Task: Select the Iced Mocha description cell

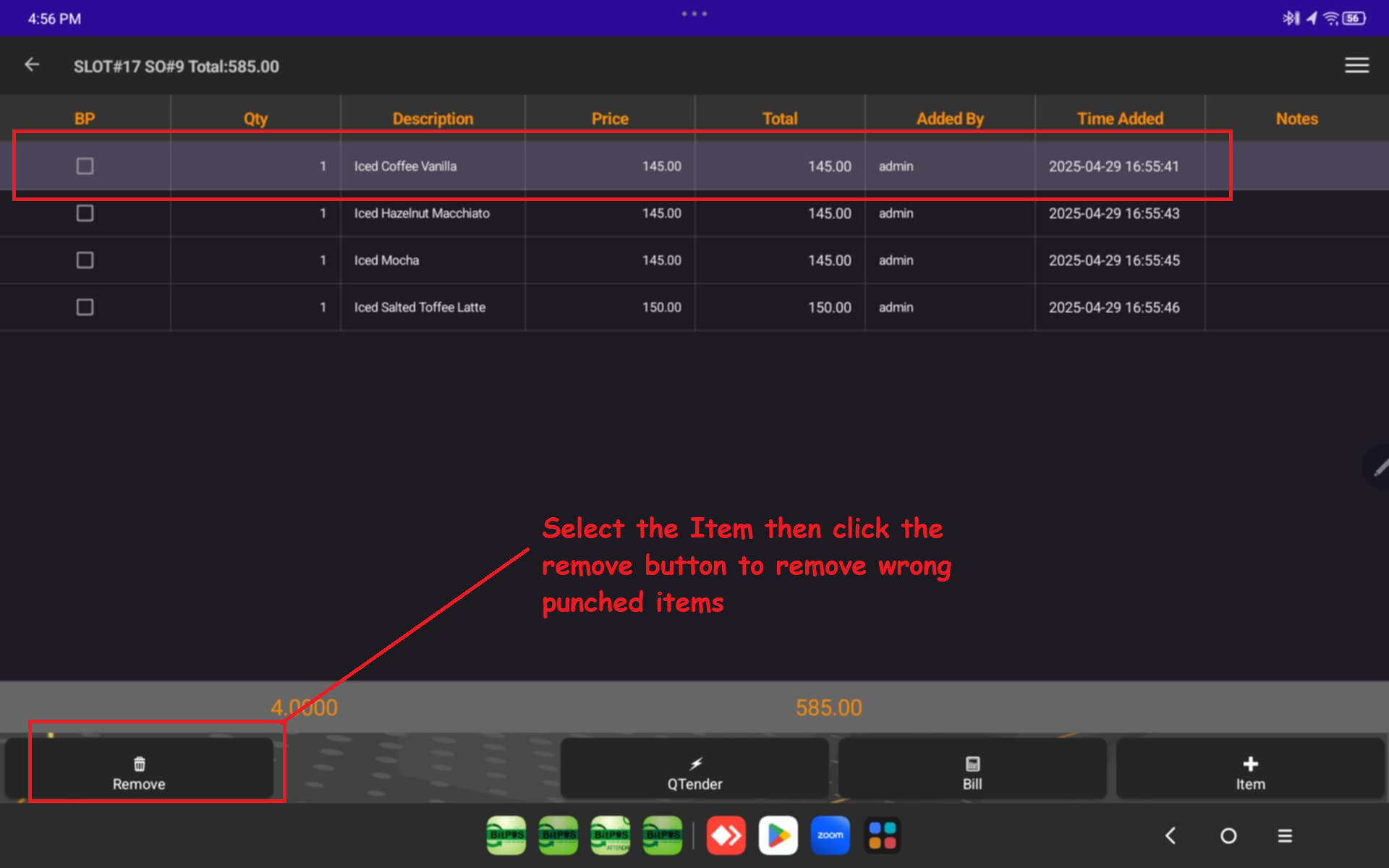Action: pyautogui.click(x=386, y=260)
